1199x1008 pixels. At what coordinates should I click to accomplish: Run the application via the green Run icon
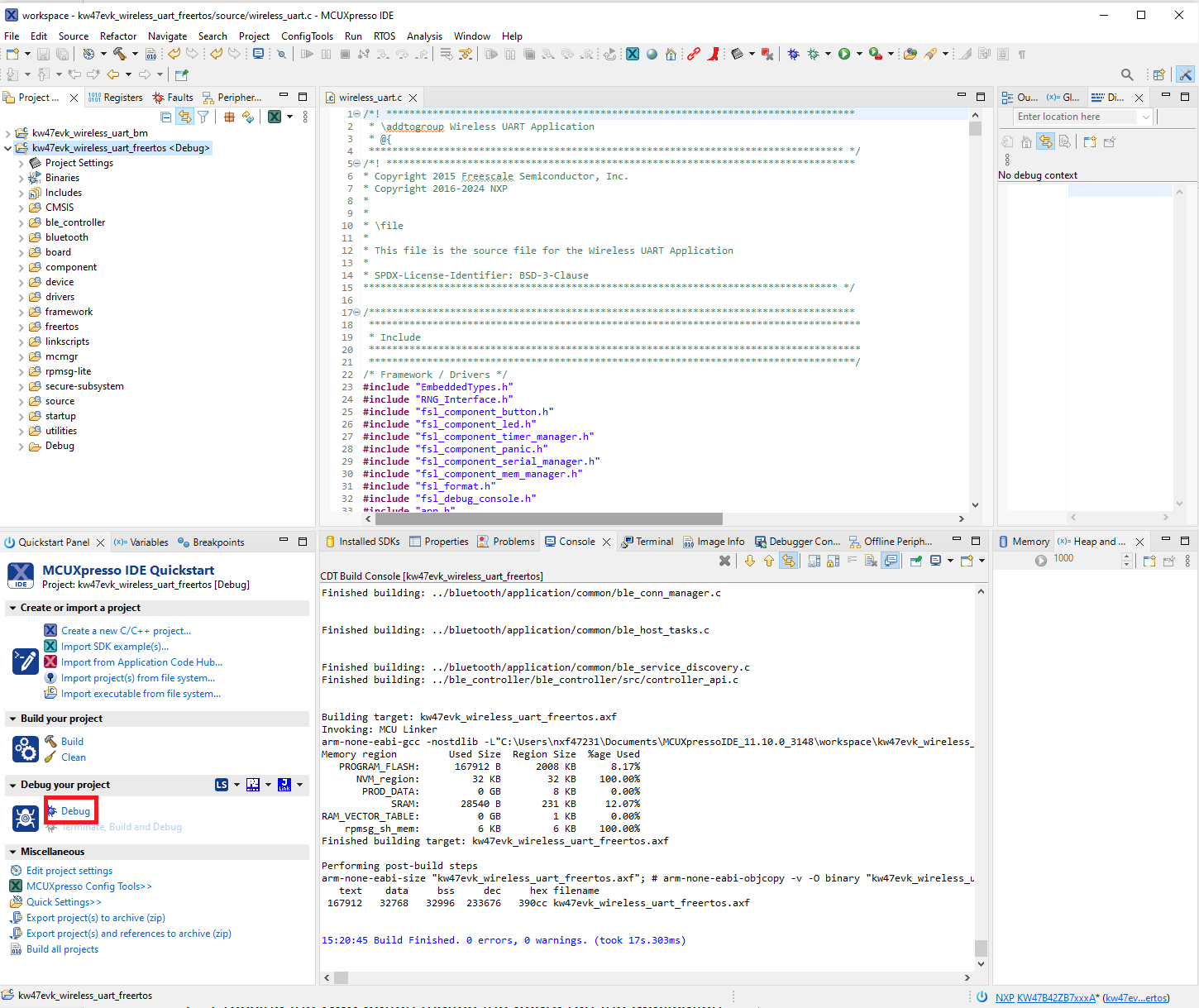[846, 55]
